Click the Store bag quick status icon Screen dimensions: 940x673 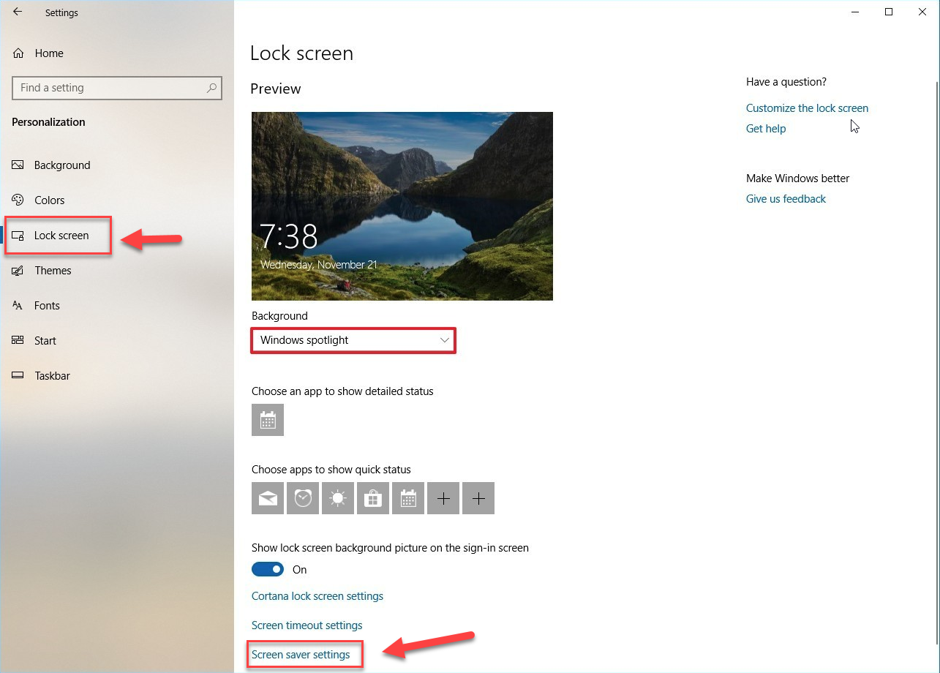point(373,499)
